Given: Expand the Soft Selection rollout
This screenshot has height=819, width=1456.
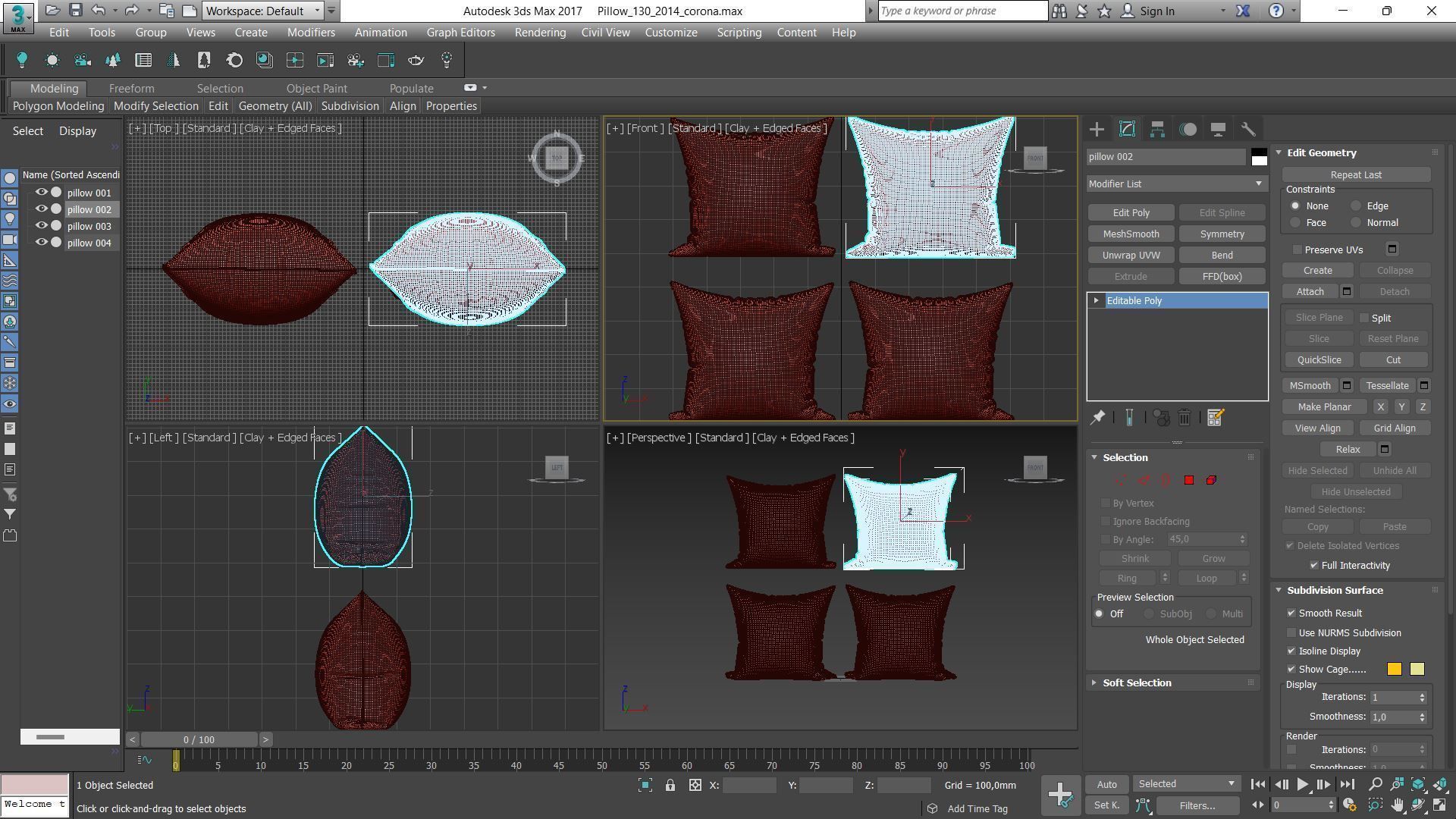Looking at the screenshot, I should [1137, 683].
